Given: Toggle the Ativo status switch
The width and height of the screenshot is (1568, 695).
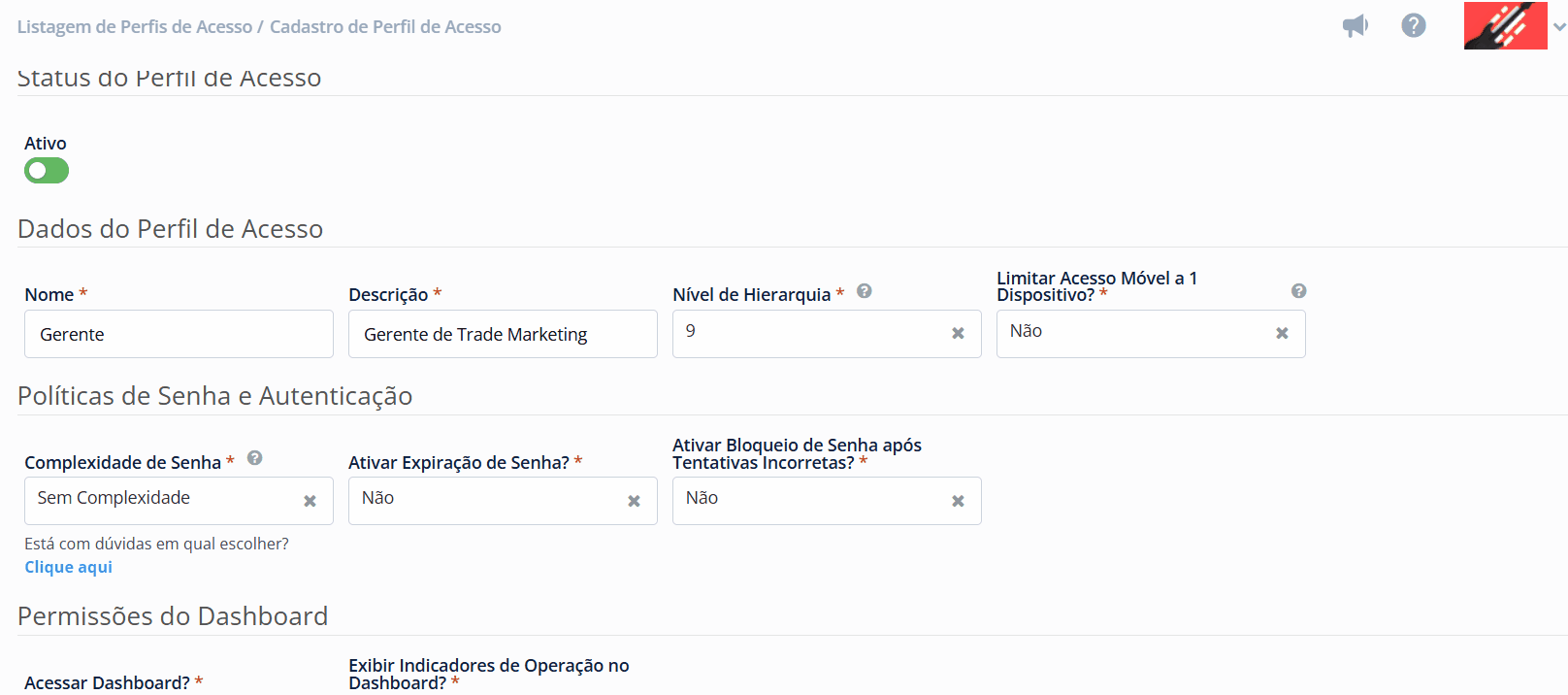Looking at the screenshot, I should click(x=47, y=171).
